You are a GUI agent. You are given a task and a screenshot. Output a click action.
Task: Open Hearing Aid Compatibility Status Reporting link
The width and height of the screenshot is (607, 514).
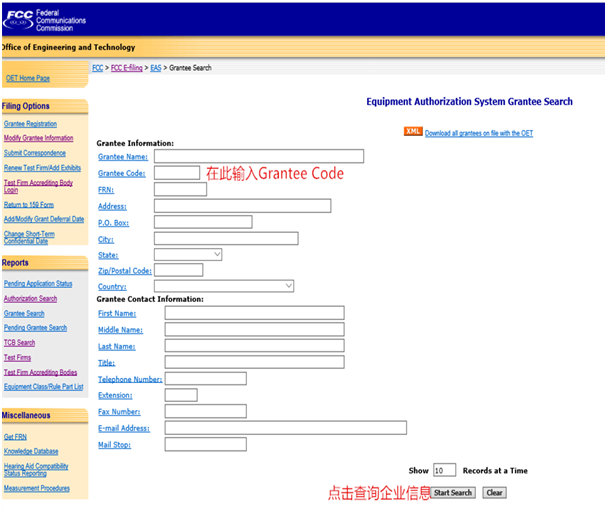point(36,470)
